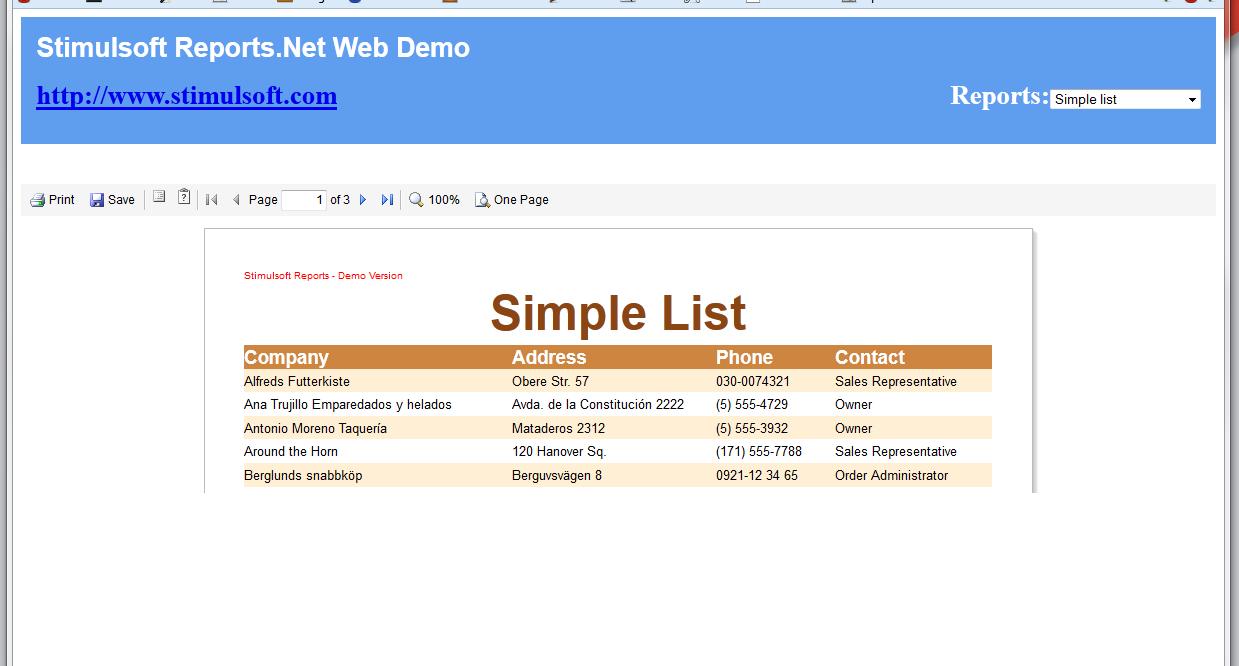The height and width of the screenshot is (666, 1239).
Task: Click the Simple List report title
Action: pos(618,313)
